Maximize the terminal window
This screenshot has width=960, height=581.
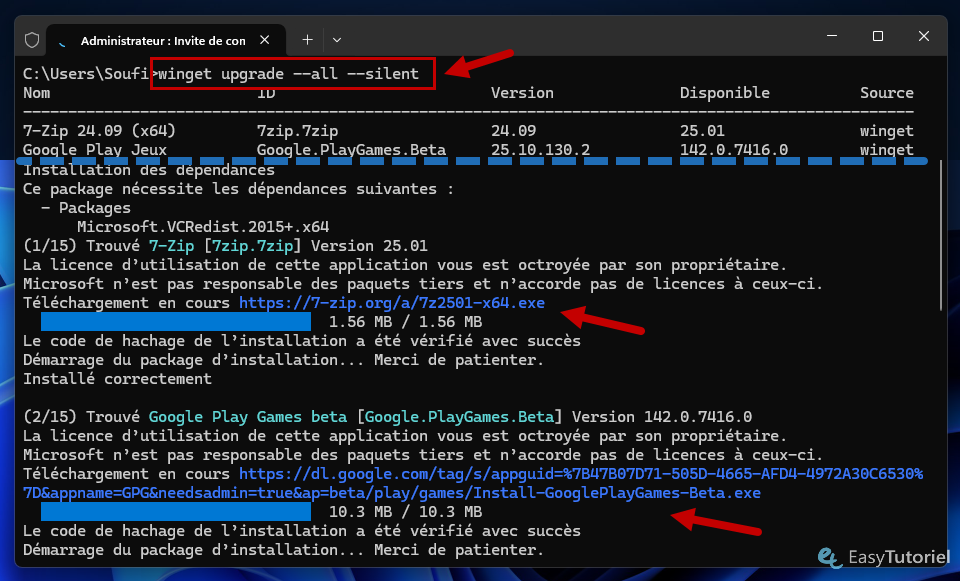pyautogui.click(x=877, y=37)
